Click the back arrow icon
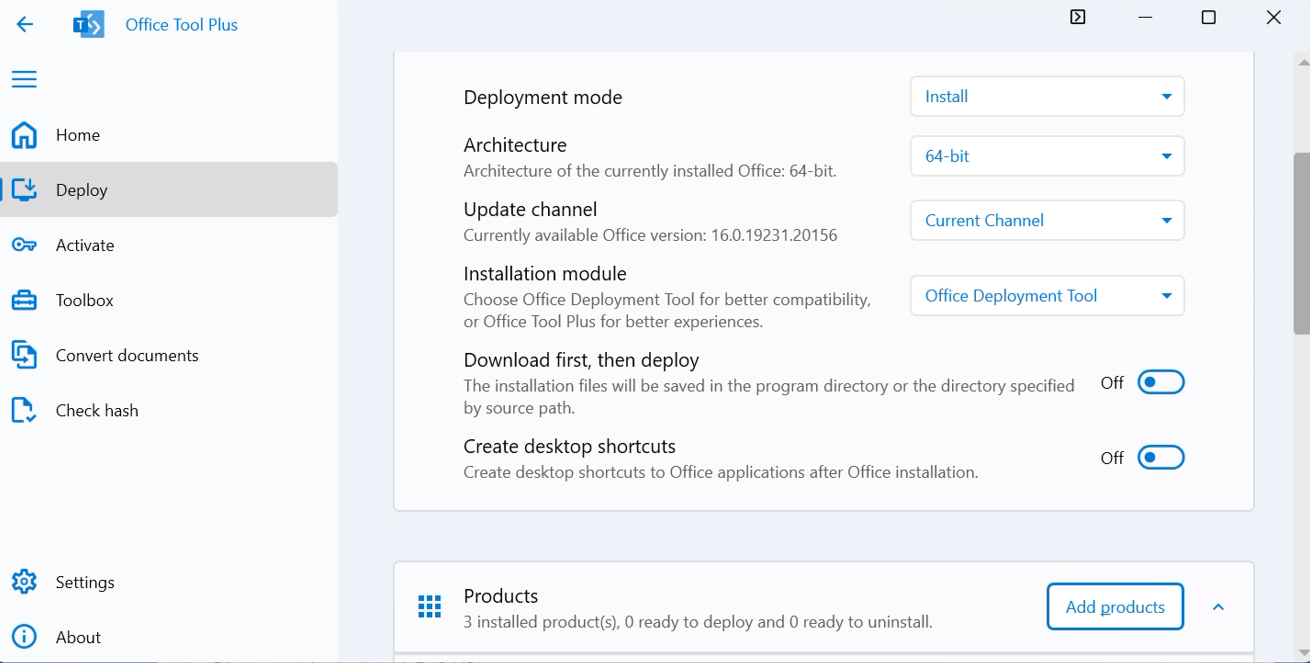The height and width of the screenshot is (663, 1310). [25, 25]
